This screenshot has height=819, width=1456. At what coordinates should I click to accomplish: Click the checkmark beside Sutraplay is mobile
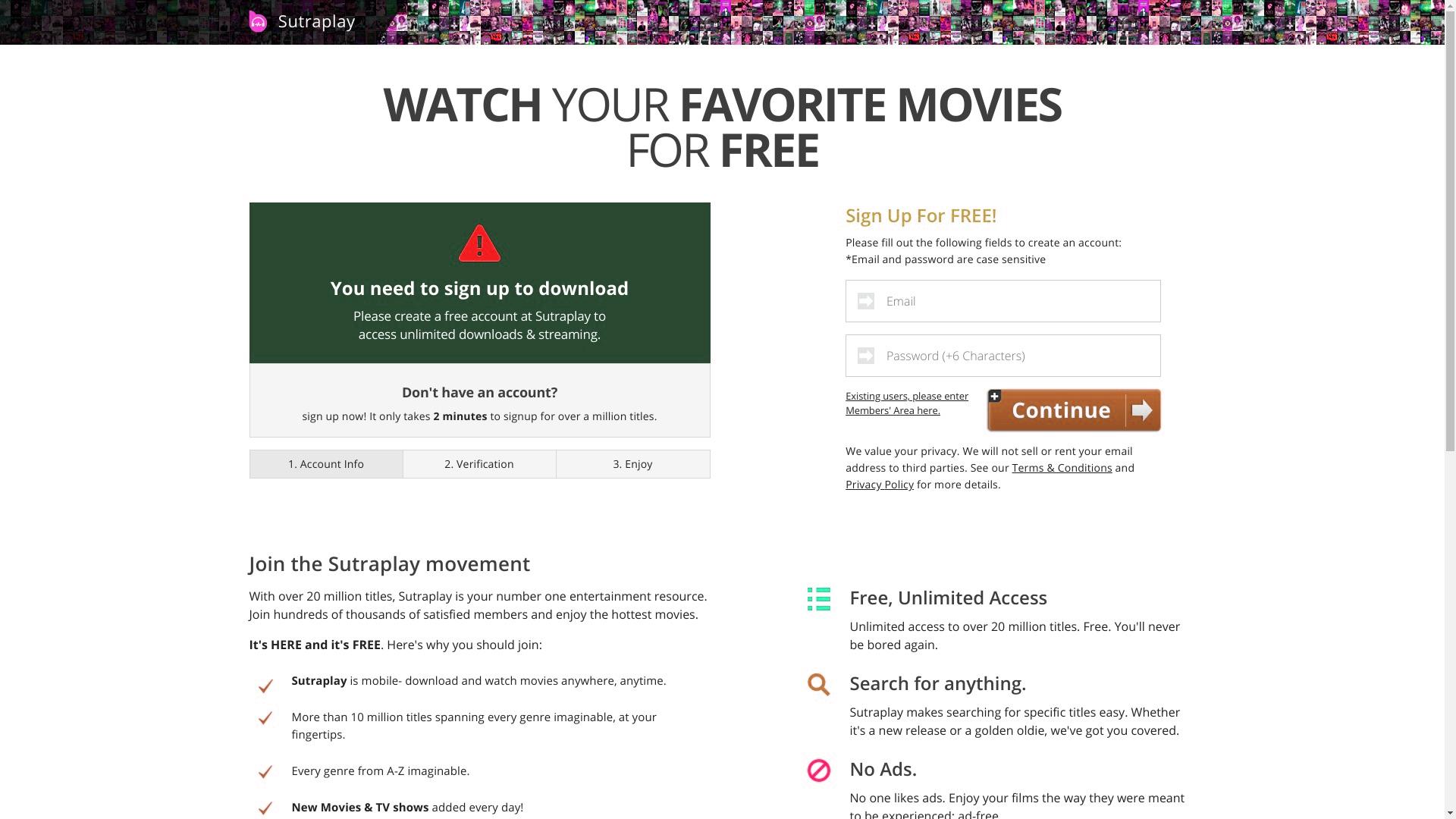265,686
